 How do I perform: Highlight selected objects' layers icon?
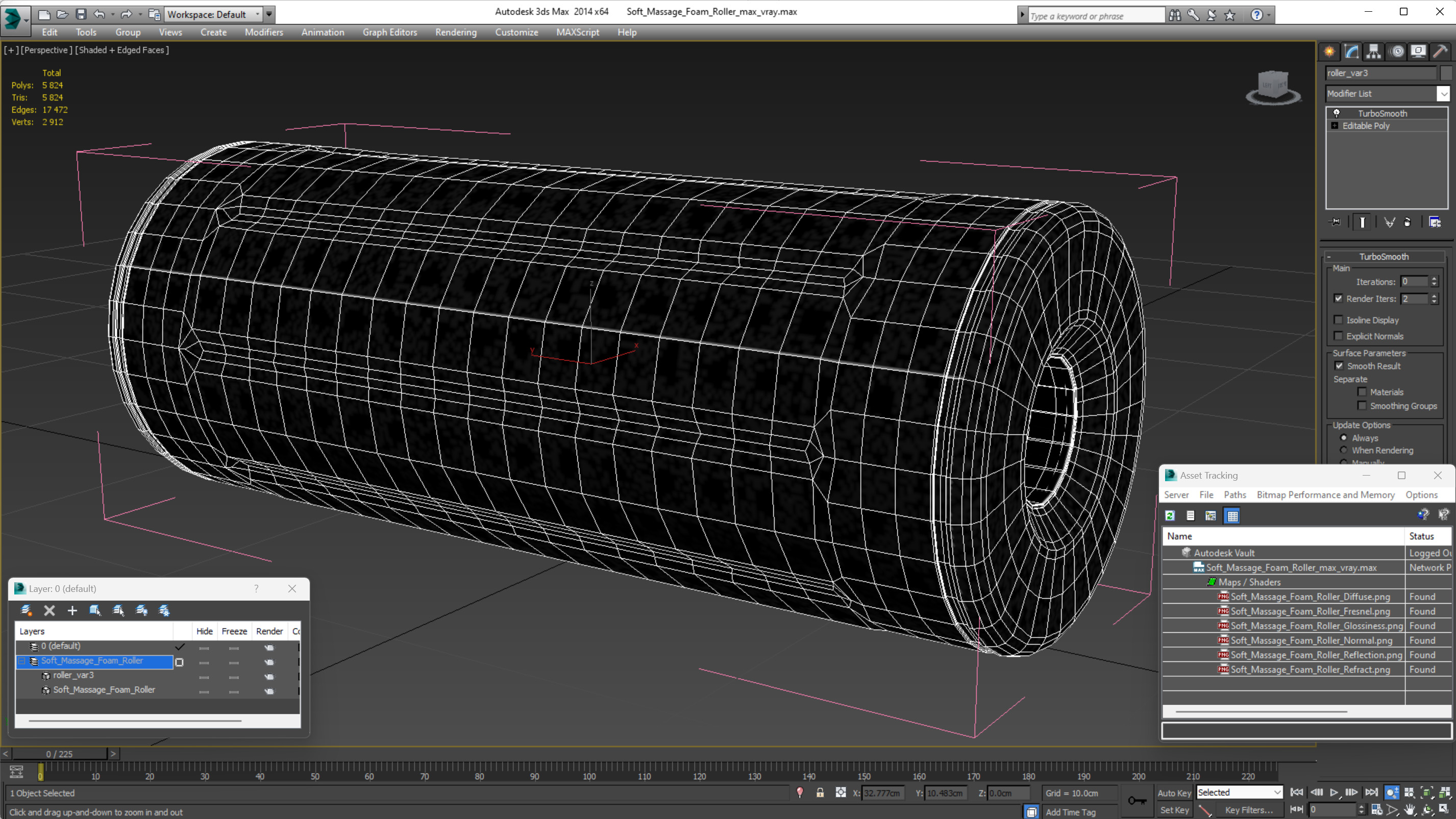coord(118,610)
